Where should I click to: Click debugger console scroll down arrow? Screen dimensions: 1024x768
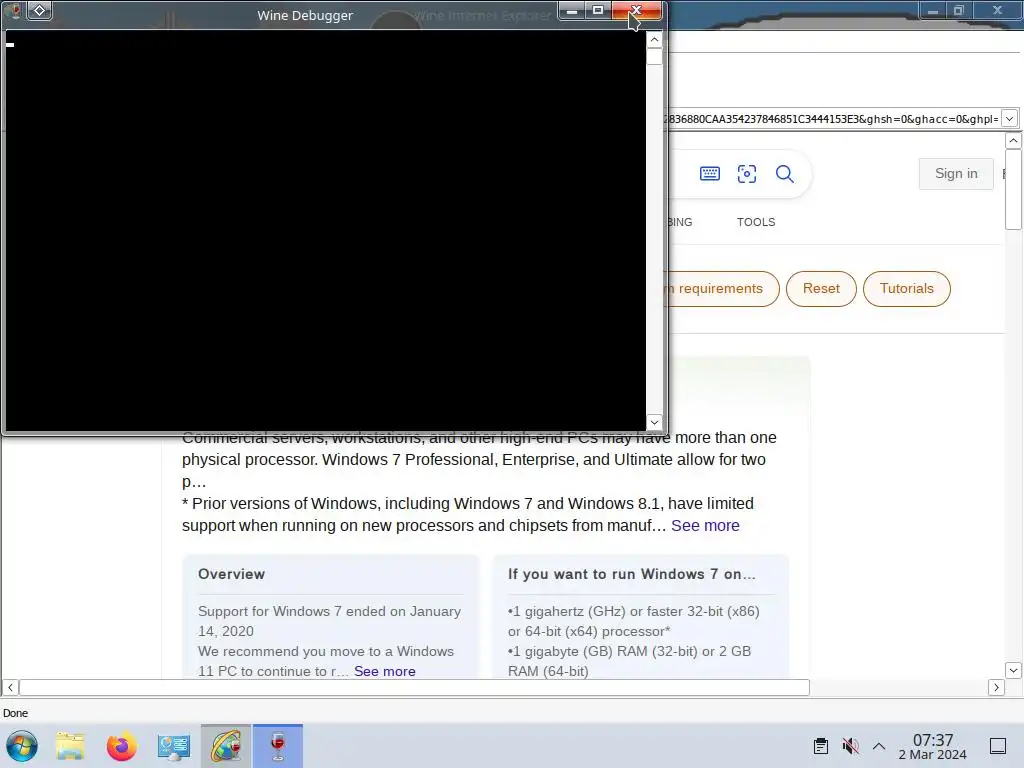[654, 423]
